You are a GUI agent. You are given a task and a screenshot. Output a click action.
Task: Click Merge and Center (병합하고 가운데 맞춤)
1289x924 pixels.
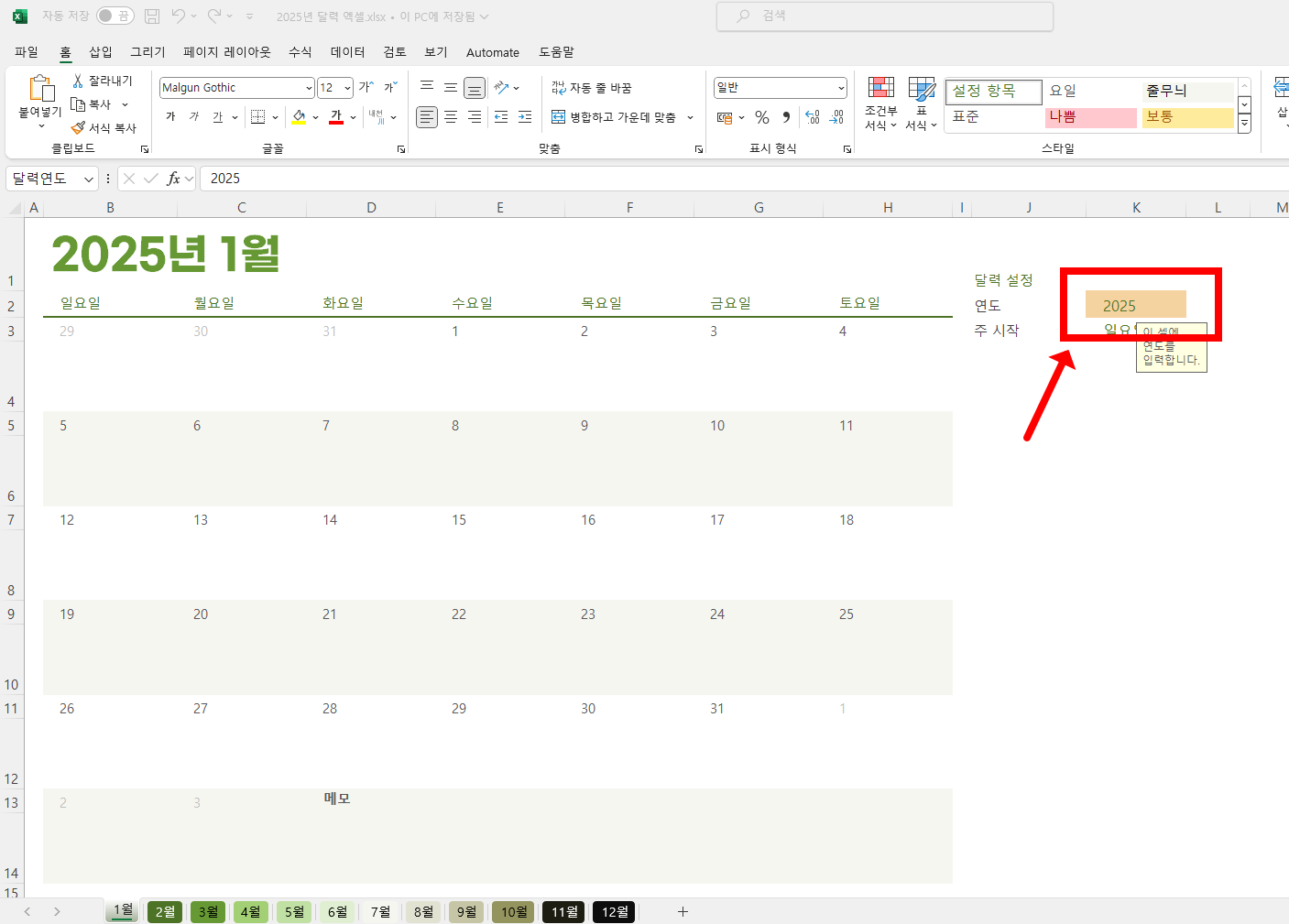(615, 117)
